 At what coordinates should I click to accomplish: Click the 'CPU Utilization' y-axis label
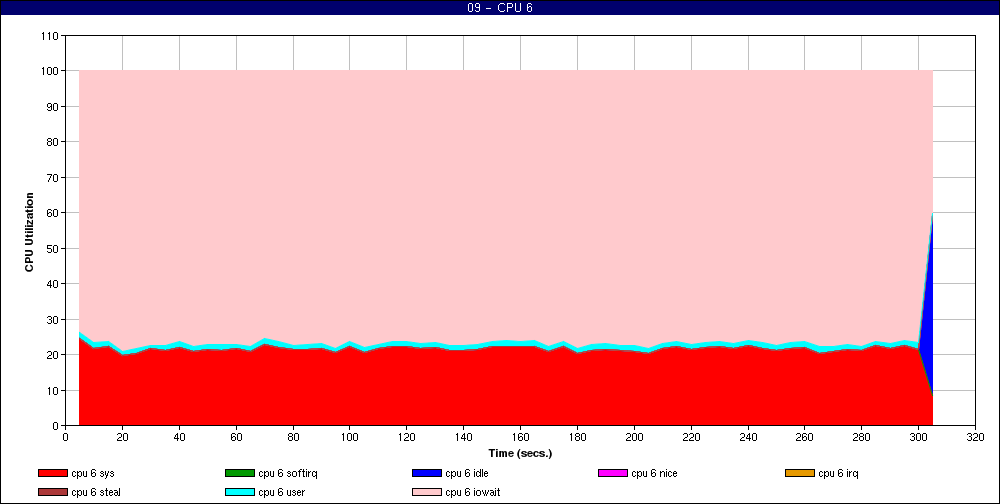pos(29,232)
